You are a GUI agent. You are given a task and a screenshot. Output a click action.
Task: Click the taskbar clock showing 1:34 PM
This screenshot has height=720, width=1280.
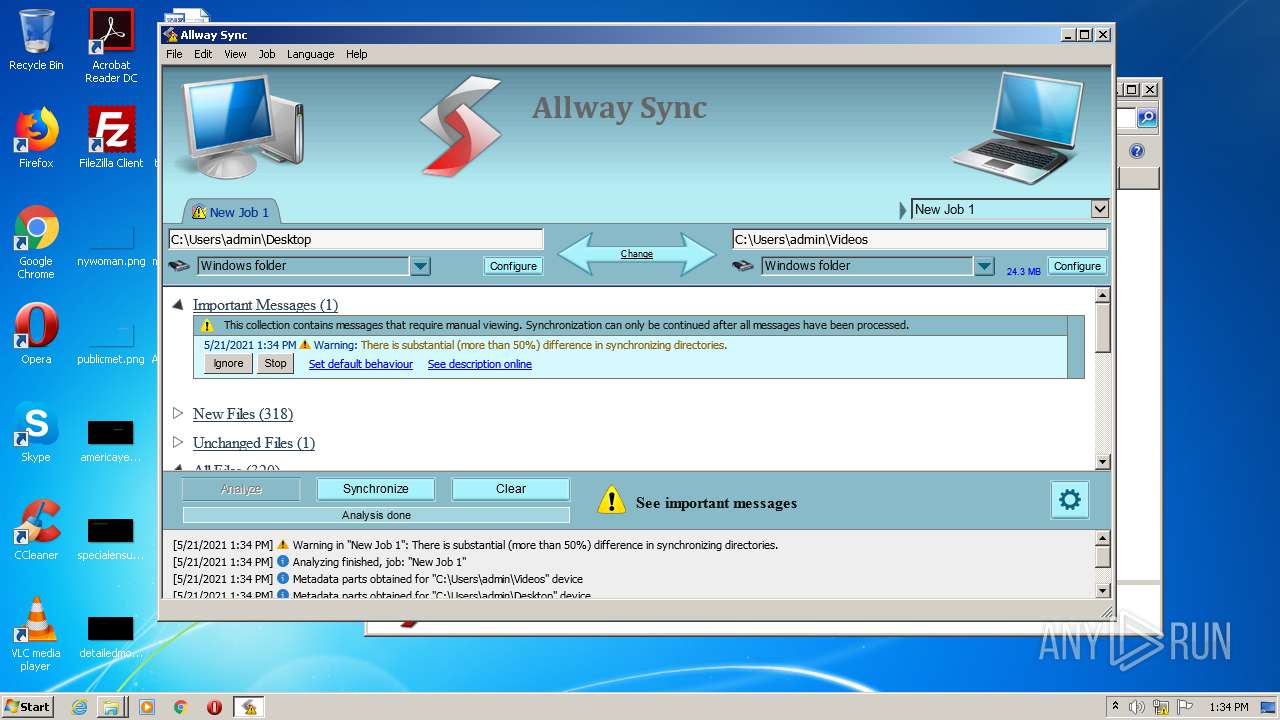[x=1228, y=707]
